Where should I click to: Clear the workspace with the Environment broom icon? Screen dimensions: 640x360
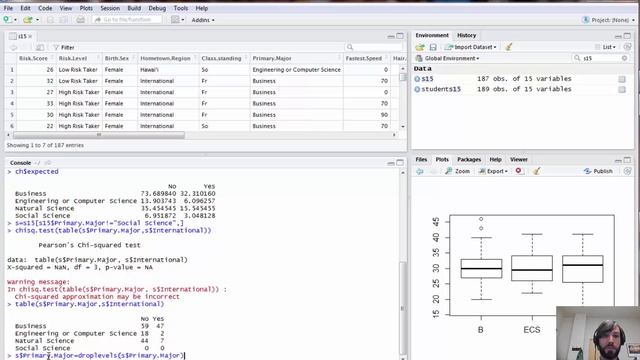pos(509,47)
